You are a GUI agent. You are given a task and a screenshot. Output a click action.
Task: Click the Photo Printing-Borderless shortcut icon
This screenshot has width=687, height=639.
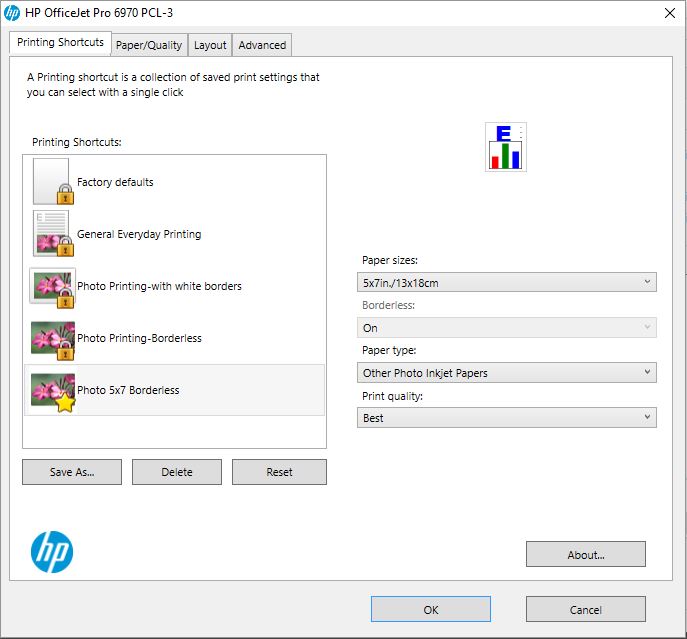(x=53, y=341)
